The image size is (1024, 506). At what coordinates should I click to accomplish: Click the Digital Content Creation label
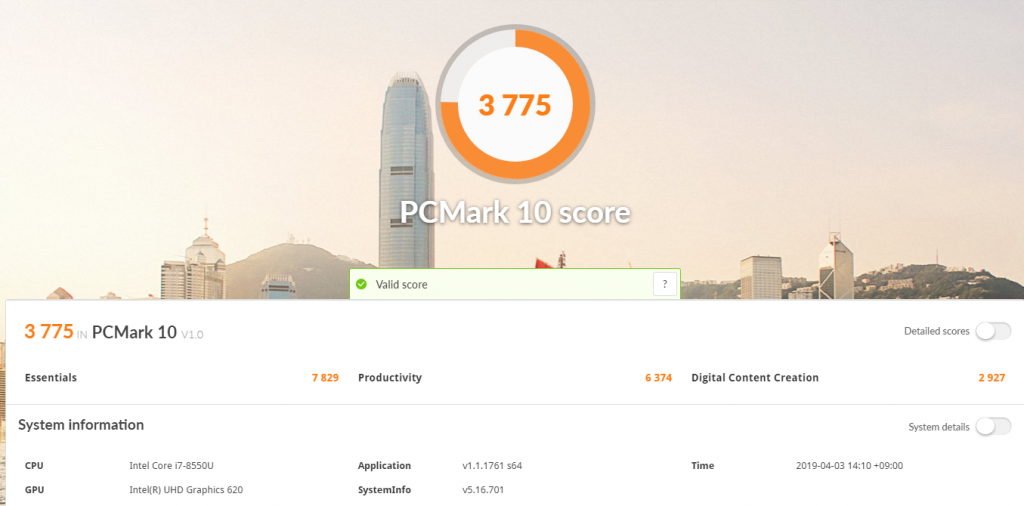(755, 377)
